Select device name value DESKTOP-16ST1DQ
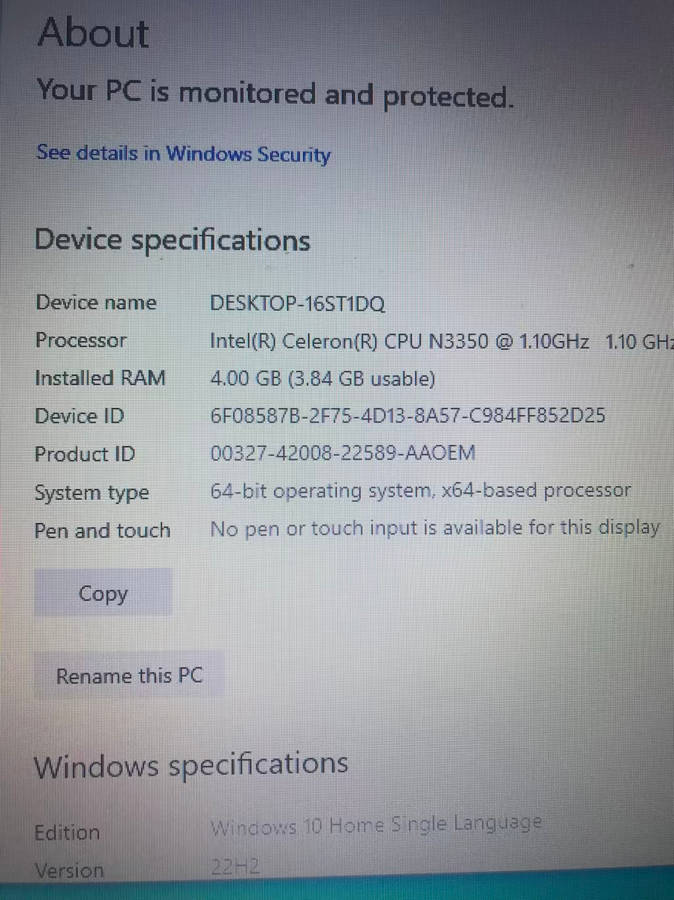Screen dimensions: 674x900 [x=297, y=303]
